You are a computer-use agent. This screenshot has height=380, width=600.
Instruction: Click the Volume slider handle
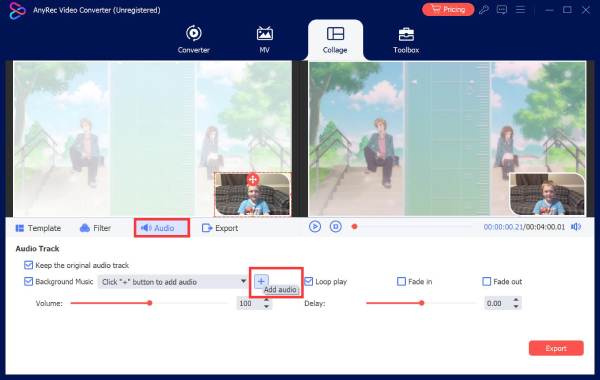(150, 303)
